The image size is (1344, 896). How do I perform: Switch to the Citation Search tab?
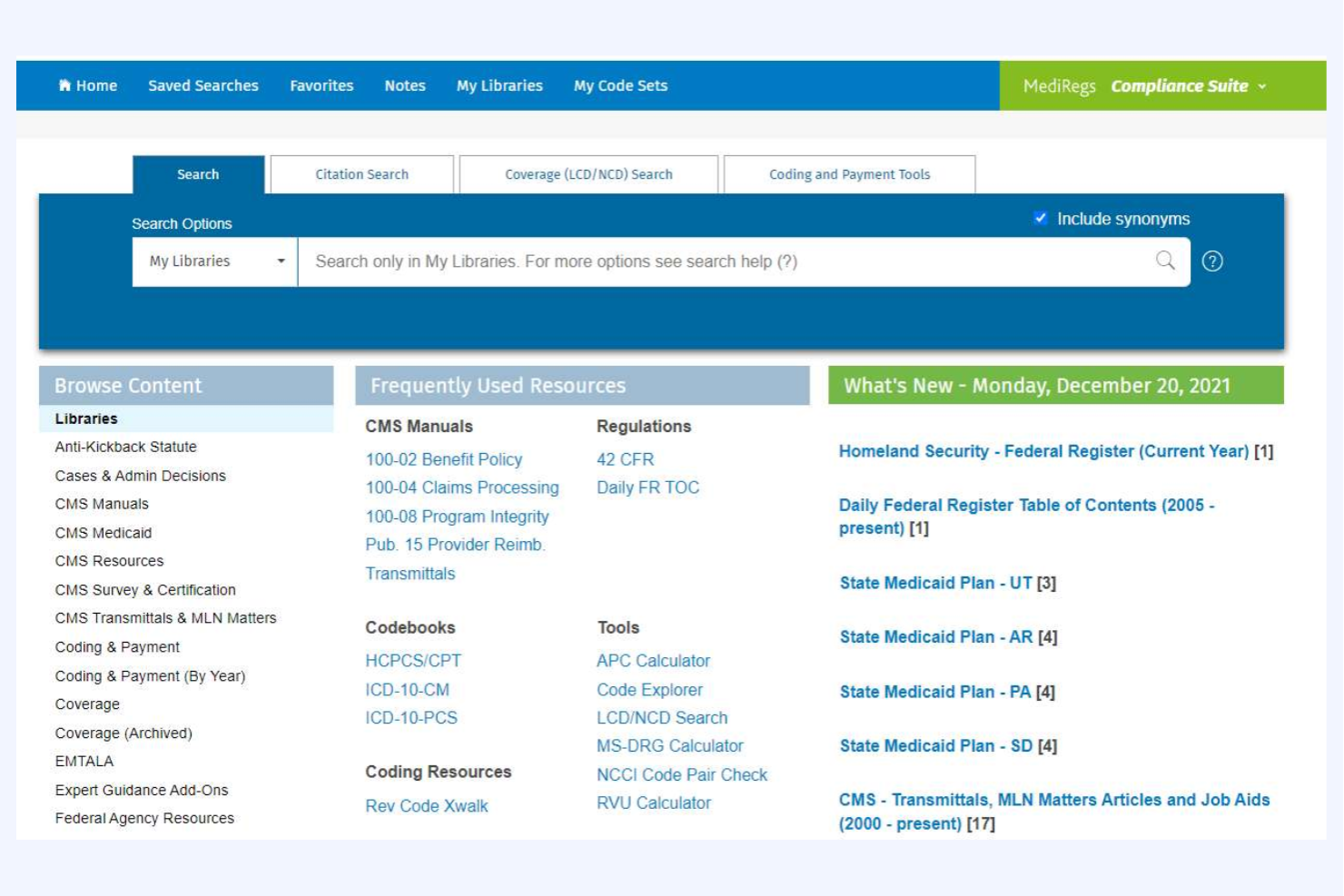tap(361, 174)
